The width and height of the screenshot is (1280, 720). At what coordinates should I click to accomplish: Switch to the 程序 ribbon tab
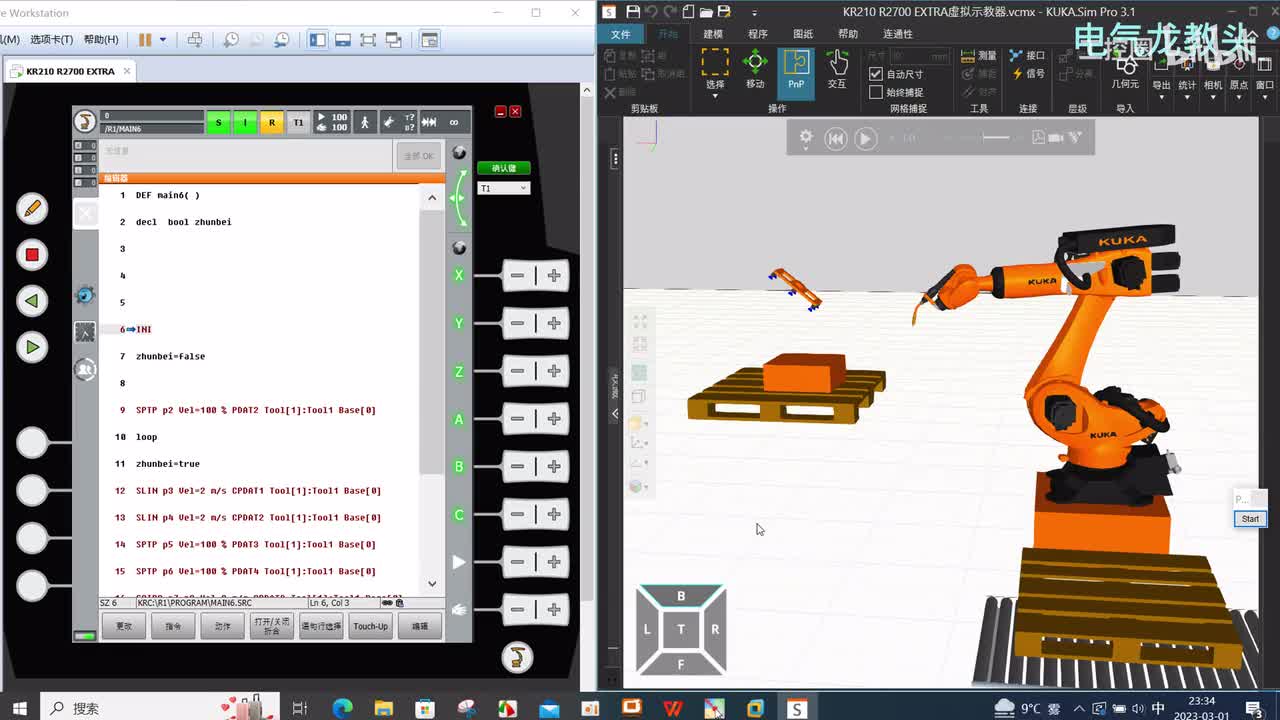coord(758,34)
